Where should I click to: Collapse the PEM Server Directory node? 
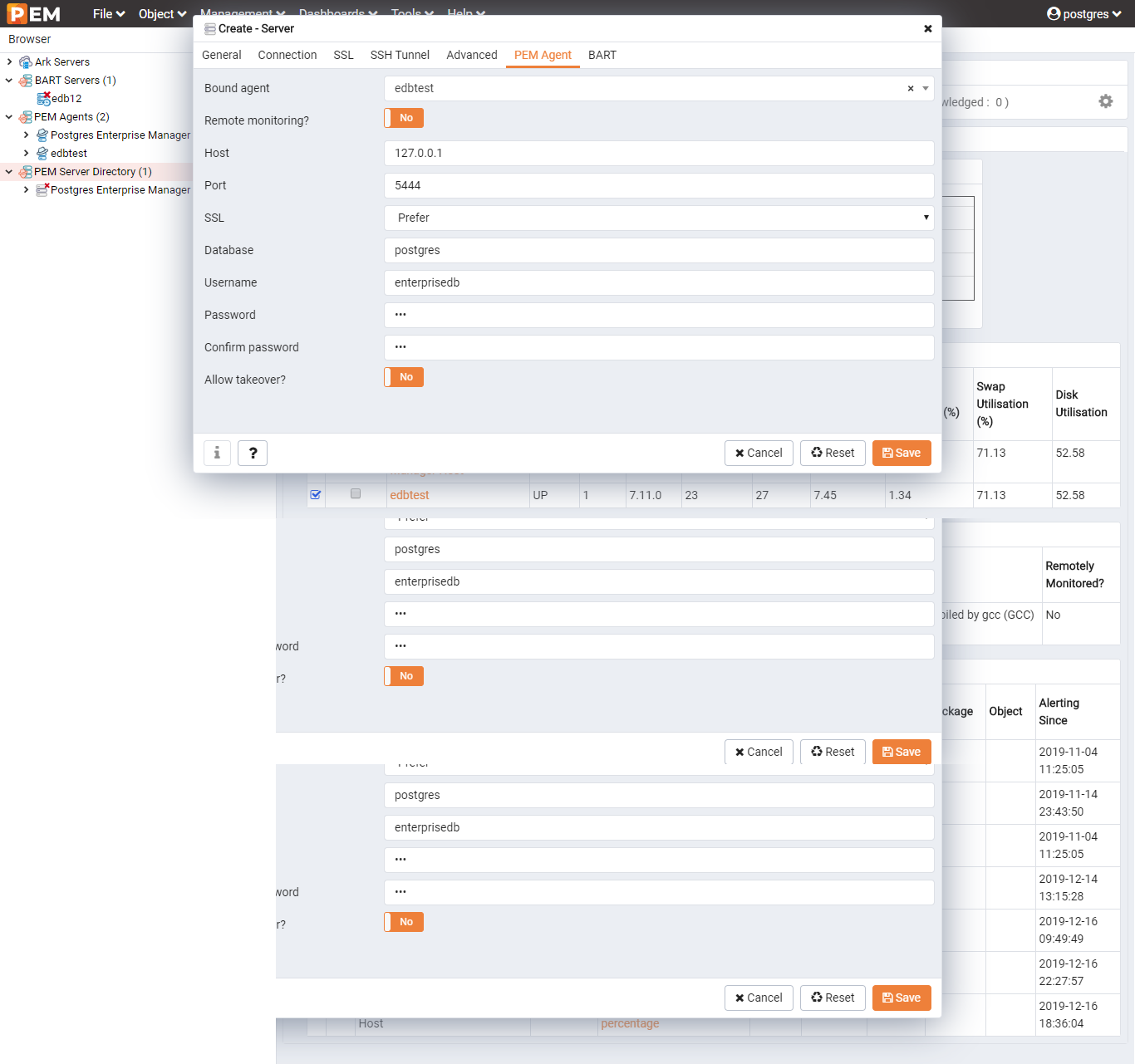(9, 172)
